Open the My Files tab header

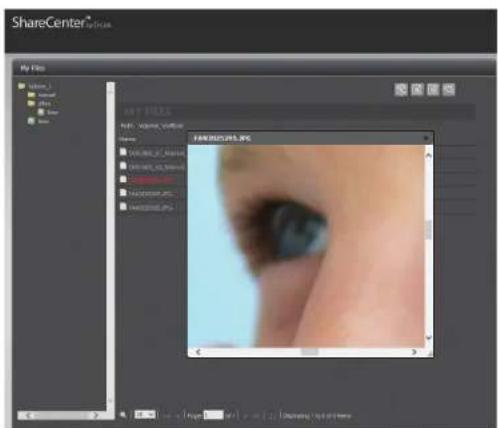pos(32,68)
